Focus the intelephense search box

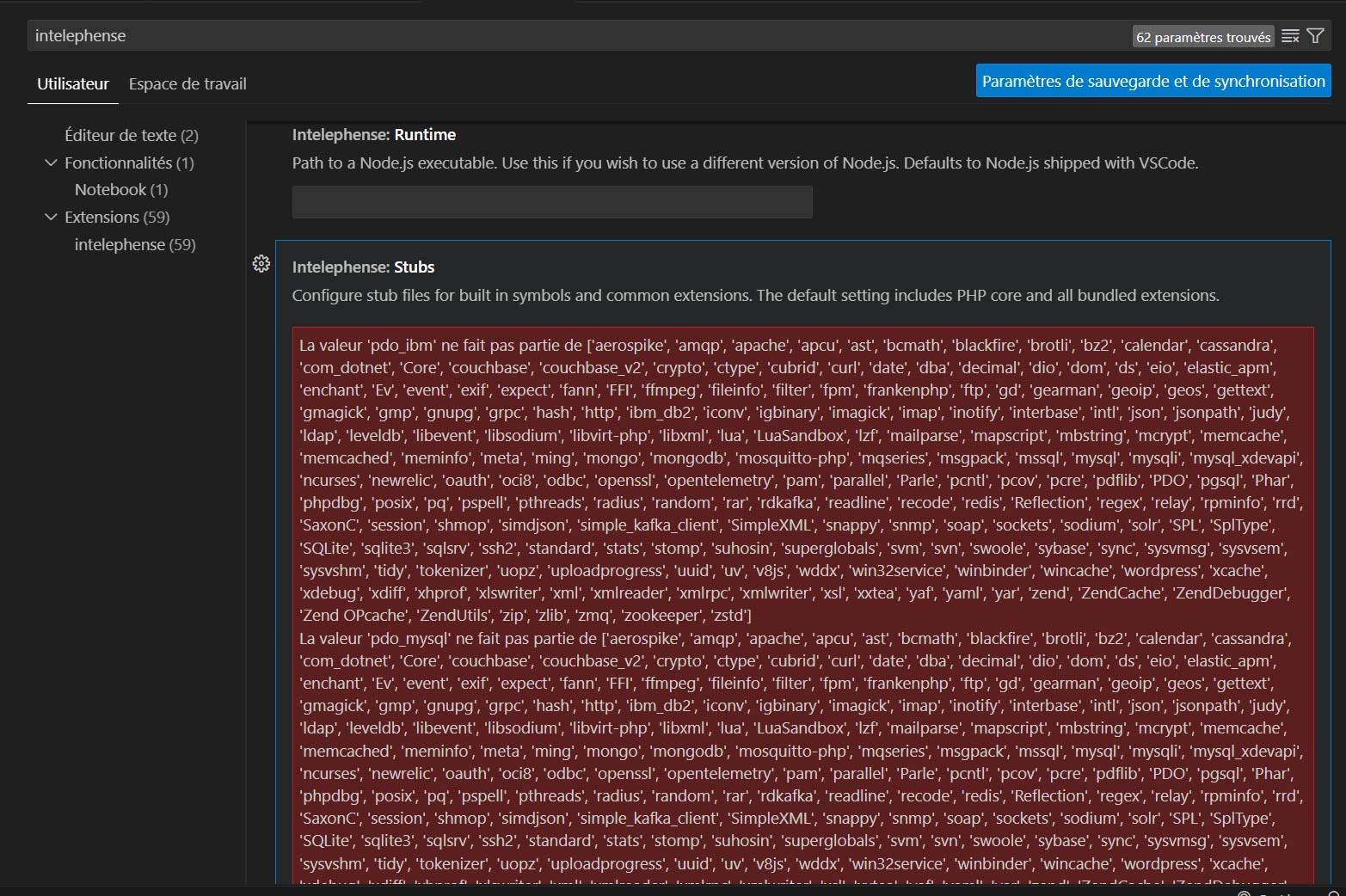(581, 36)
